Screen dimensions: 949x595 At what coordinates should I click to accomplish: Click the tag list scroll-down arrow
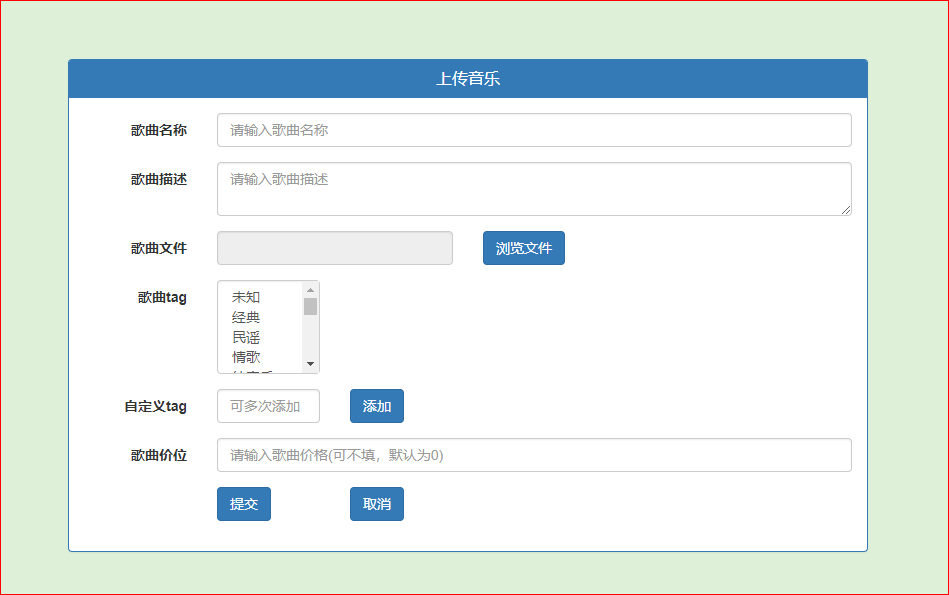click(310, 364)
